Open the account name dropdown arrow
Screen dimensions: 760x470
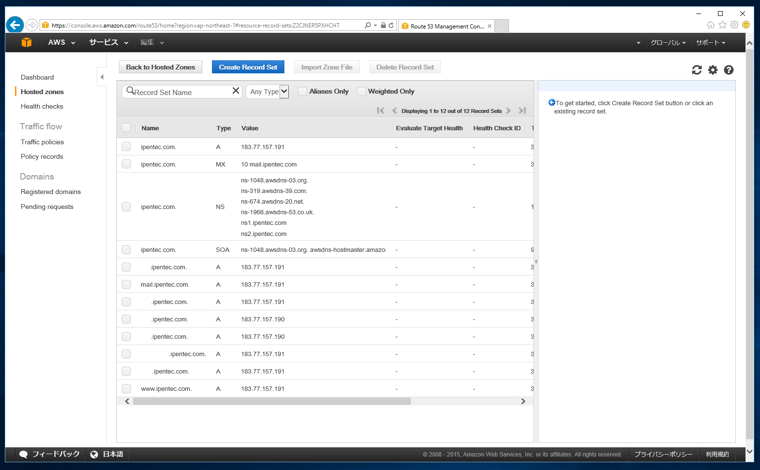tap(638, 43)
